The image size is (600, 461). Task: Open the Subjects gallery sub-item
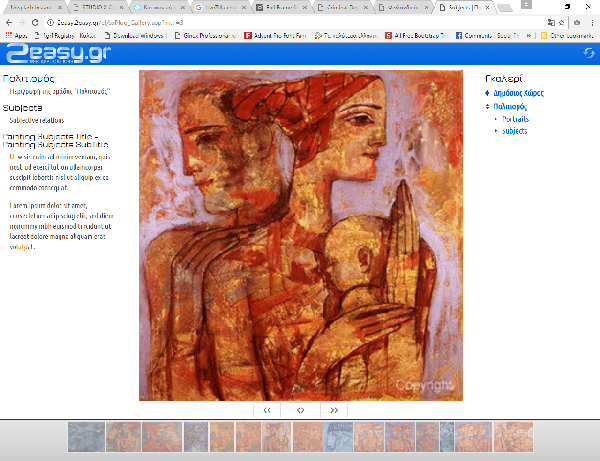point(515,131)
